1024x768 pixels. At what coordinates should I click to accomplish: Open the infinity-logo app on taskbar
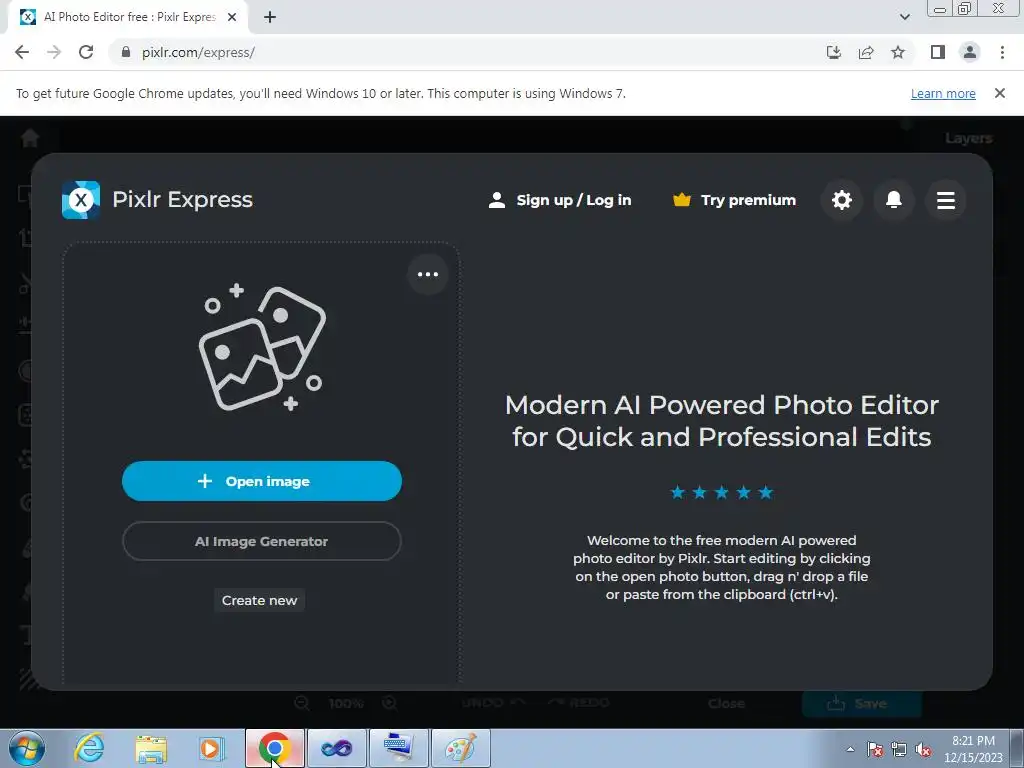pos(336,748)
